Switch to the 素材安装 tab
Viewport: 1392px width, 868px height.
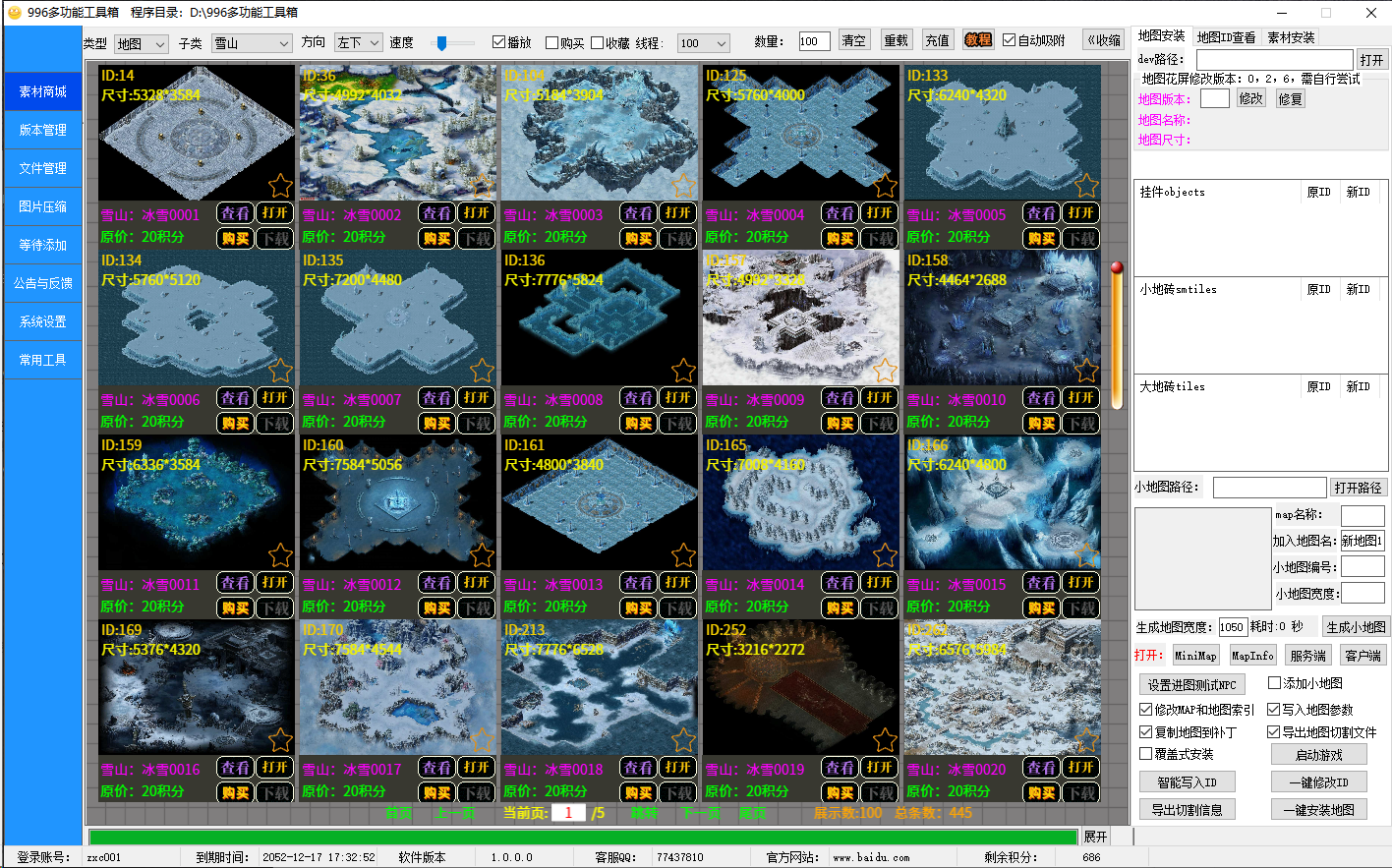tap(1291, 37)
